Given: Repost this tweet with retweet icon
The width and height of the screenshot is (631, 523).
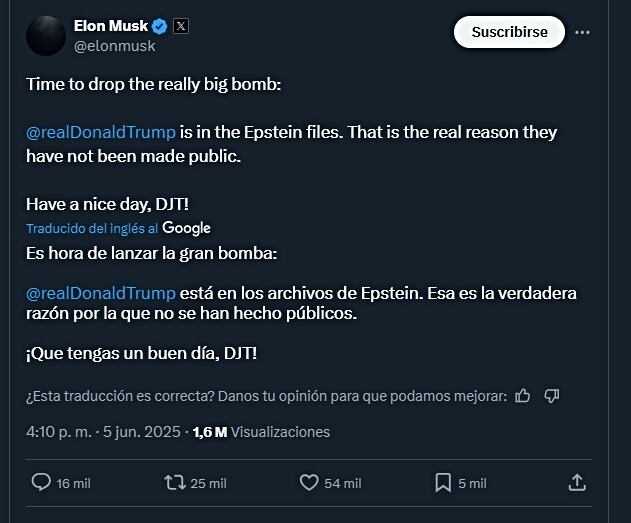Looking at the screenshot, I should (175, 483).
